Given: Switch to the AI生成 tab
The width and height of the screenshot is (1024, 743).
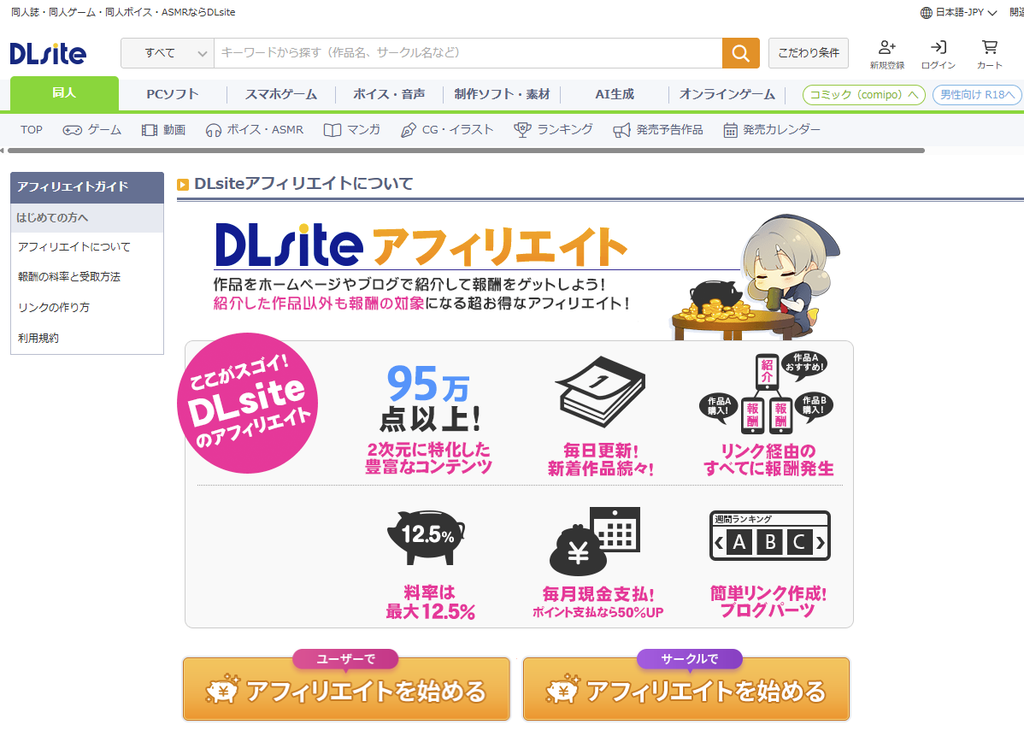Looking at the screenshot, I should (615, 94).
